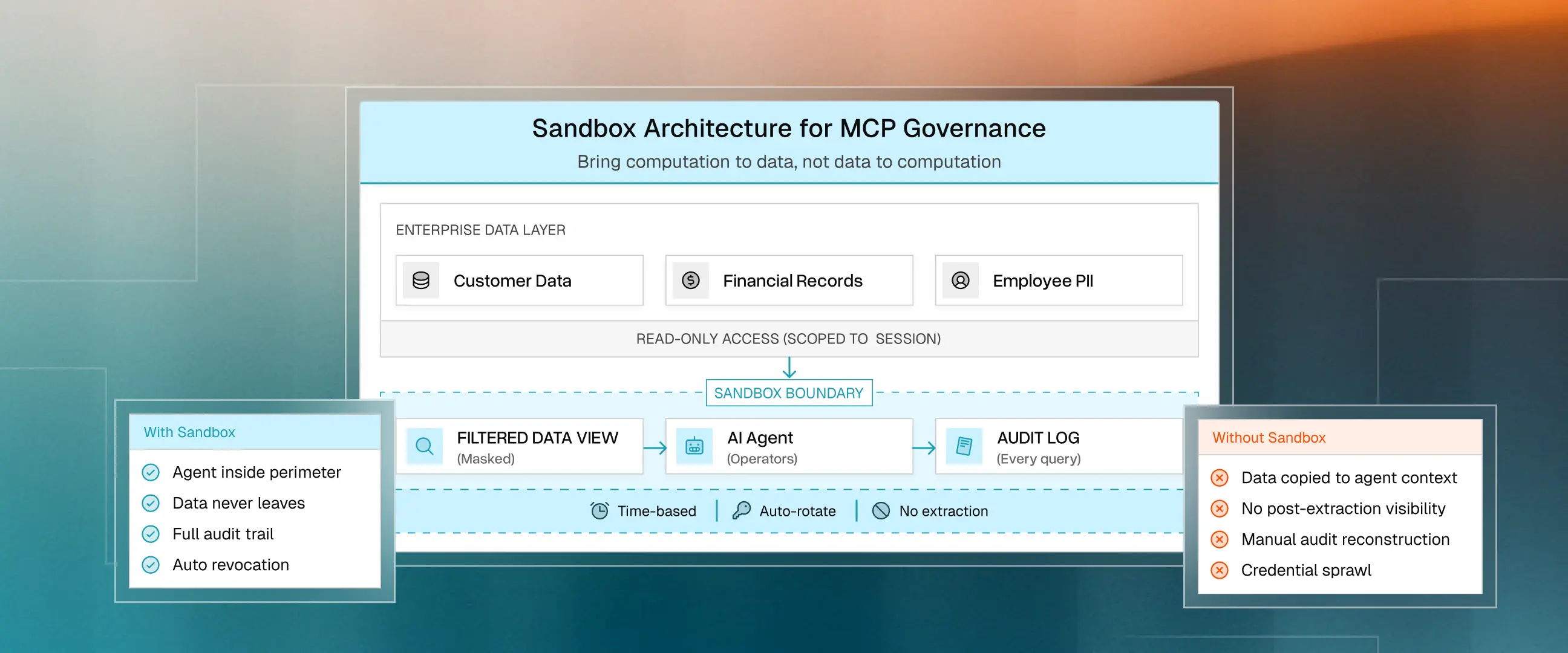The width and height of the screenshot is (1568, 653).
Task: Click the Sandbox Boundary label
Action: 788,393
